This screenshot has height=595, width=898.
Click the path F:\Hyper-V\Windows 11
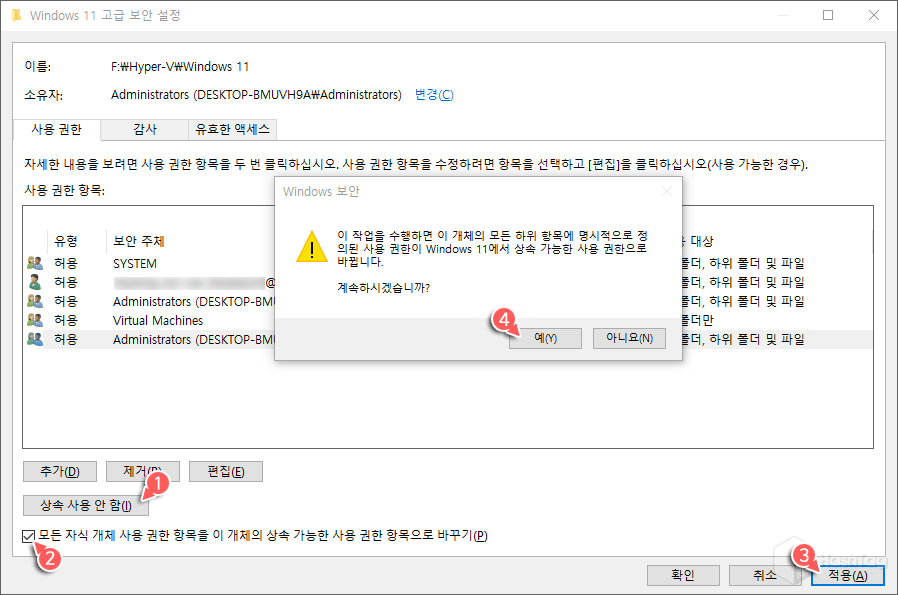pos(180,66)
